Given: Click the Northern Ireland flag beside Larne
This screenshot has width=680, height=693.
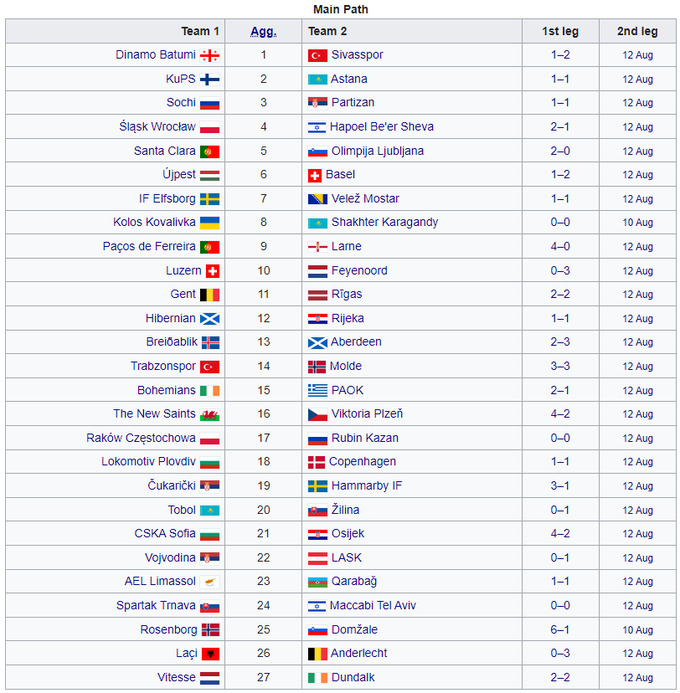Looking at the screenshot, I should tap(316, 247).
